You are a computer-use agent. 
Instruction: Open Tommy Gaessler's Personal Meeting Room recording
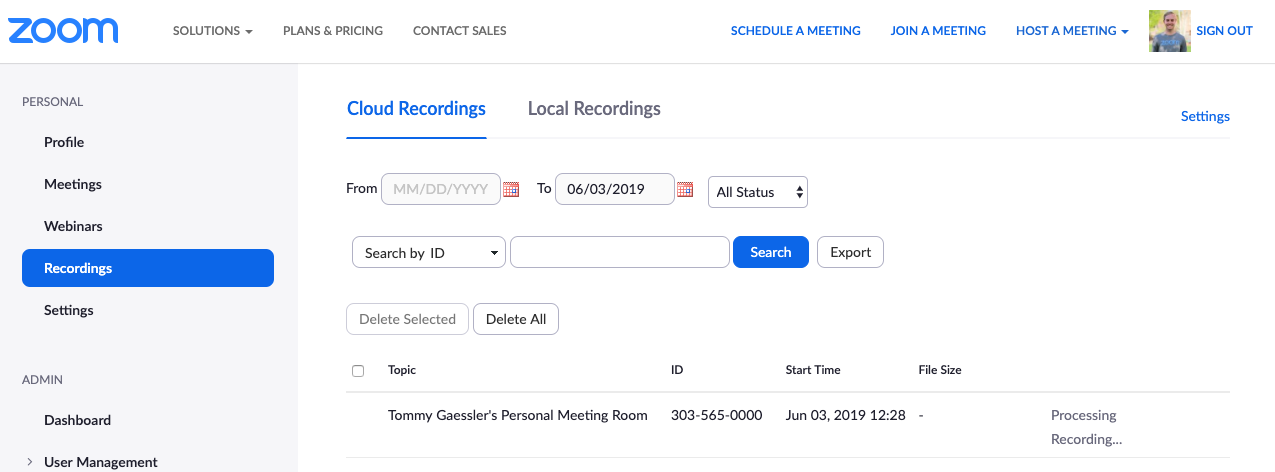coord(518,415)
